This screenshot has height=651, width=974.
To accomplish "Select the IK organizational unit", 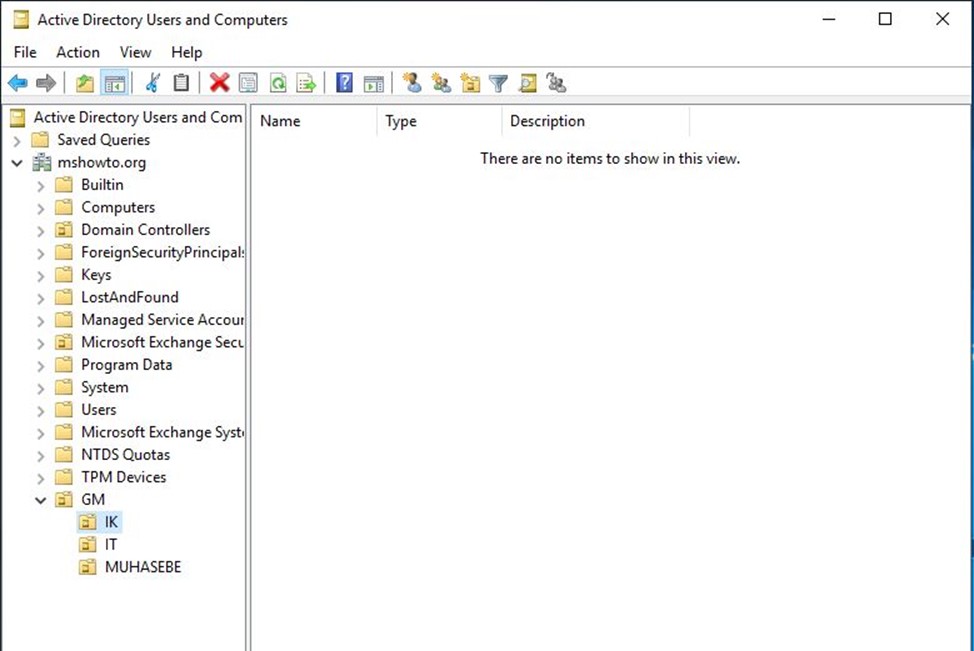I will coord(111,522).
